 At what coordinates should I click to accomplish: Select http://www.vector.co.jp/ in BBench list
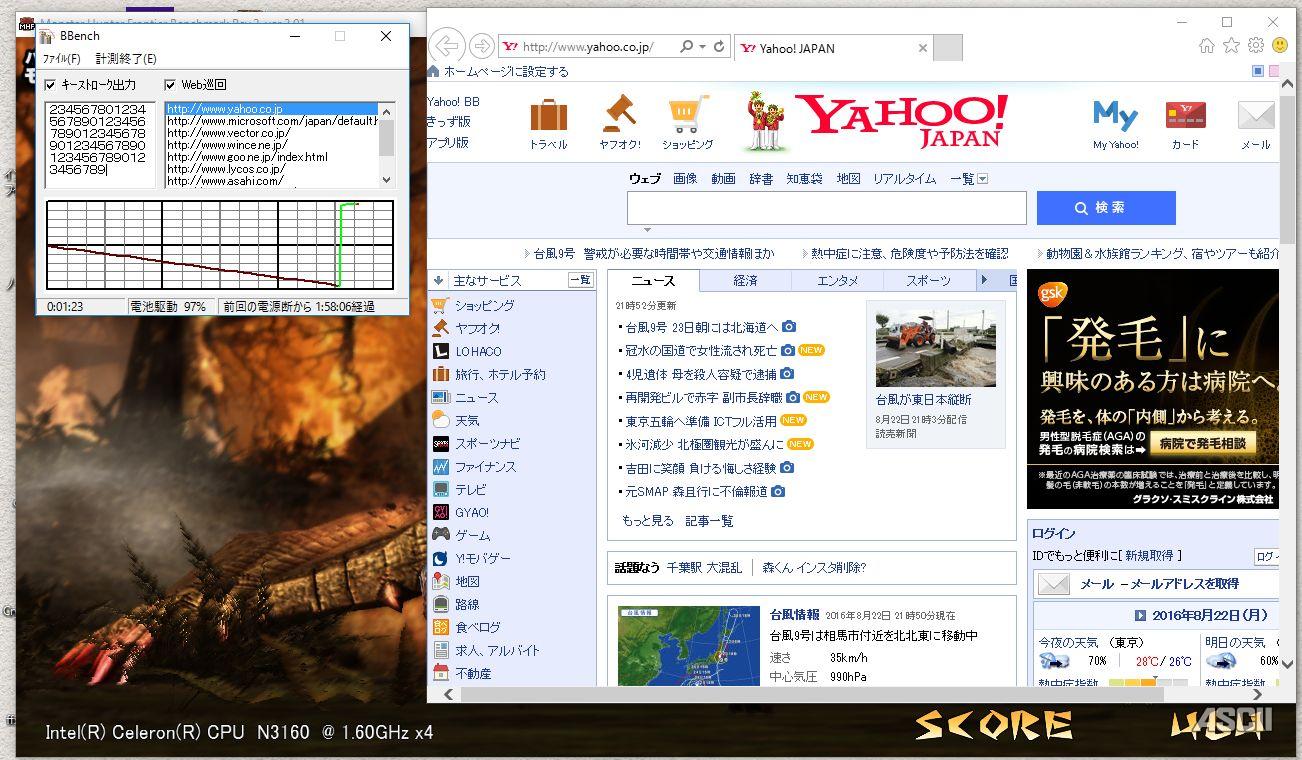point(228,133)
